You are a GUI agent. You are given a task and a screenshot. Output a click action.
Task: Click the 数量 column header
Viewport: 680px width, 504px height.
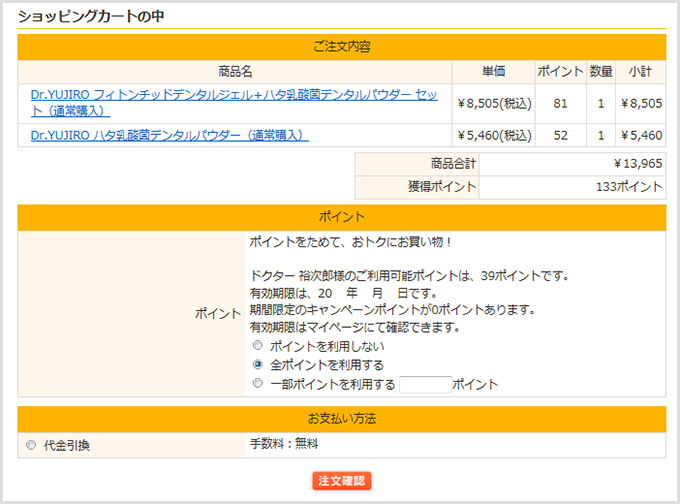[x=601, y=71]
